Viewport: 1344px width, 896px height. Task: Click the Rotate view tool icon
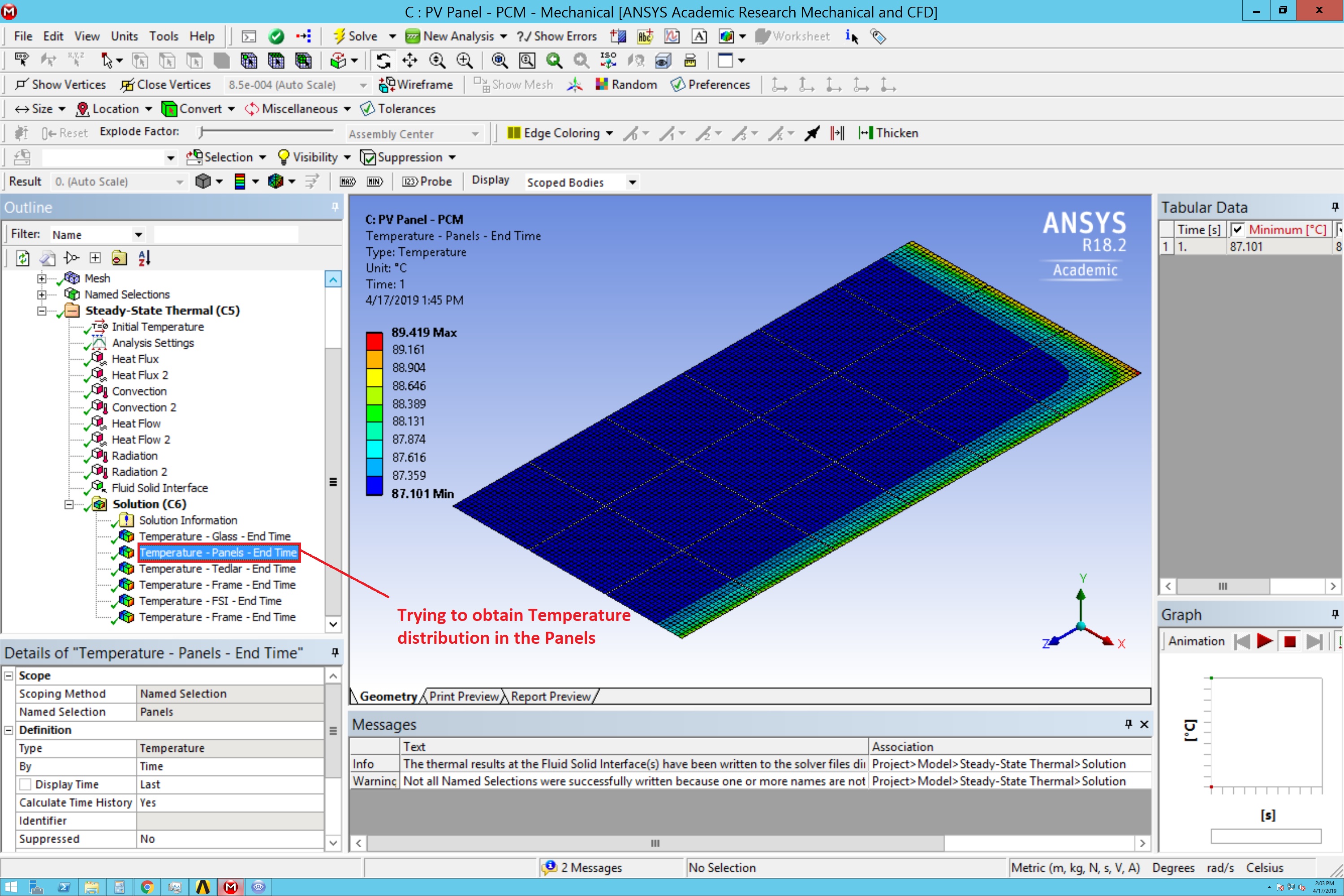point(383,60)
